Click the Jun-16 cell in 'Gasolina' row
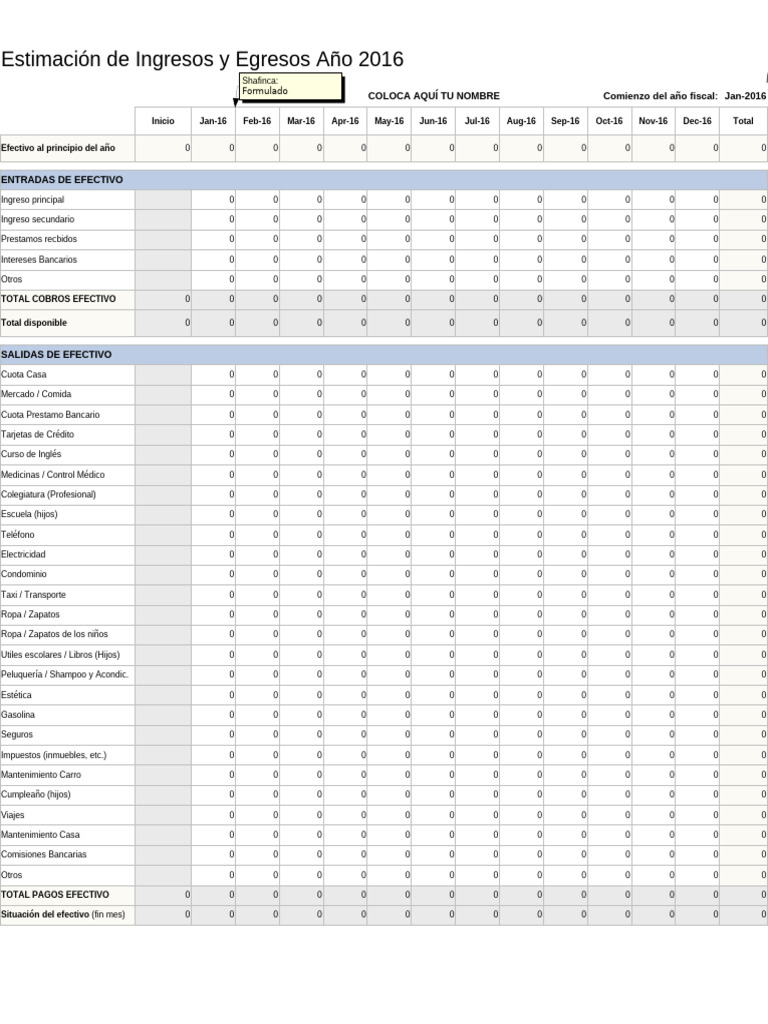Image resolution: width=768 pixels, height=1024 pixels. click(x=433, y=715)
